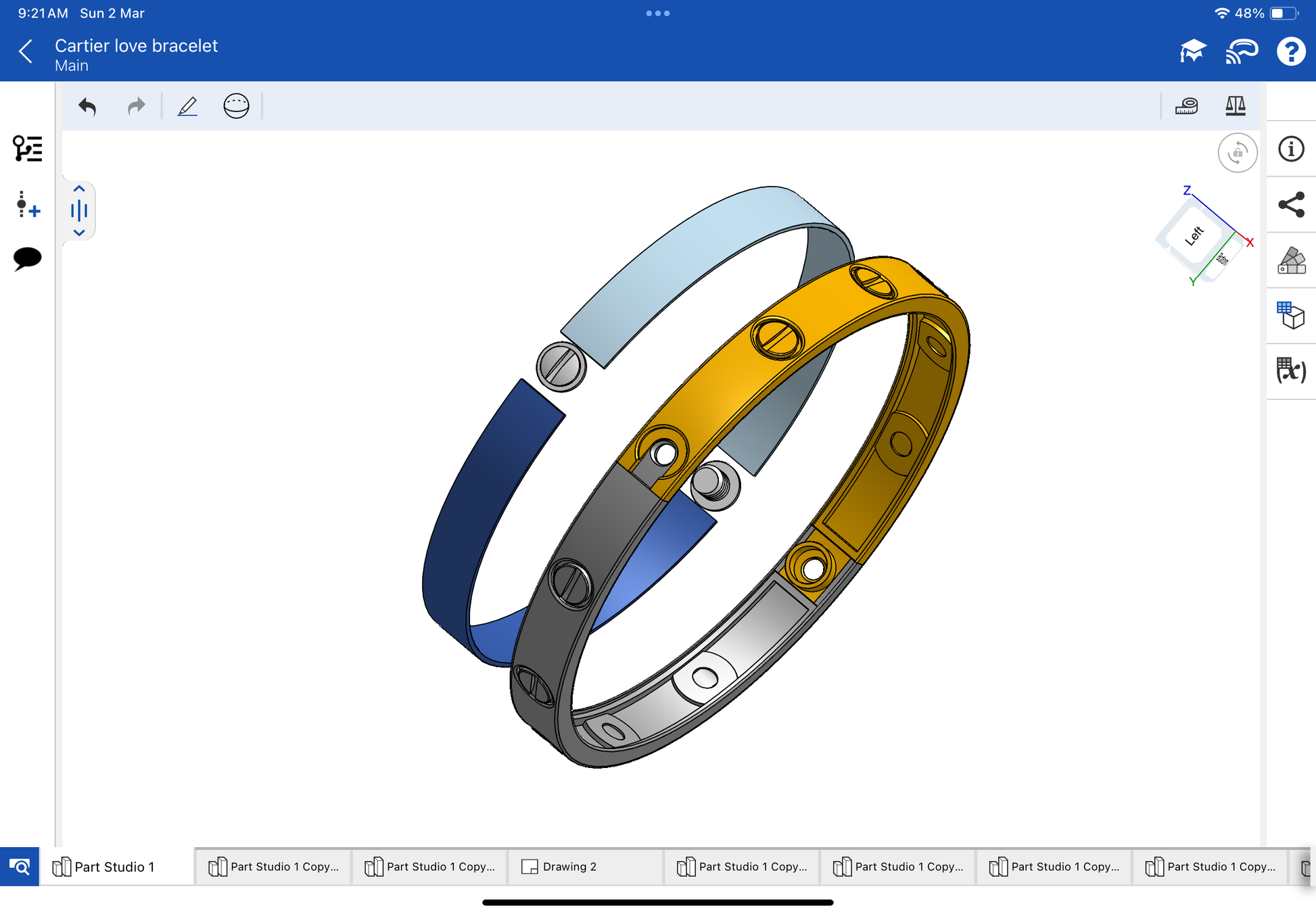Tap the undo arrow
The width and height of the screenshot is (1316, 914).
pos(87,106)
